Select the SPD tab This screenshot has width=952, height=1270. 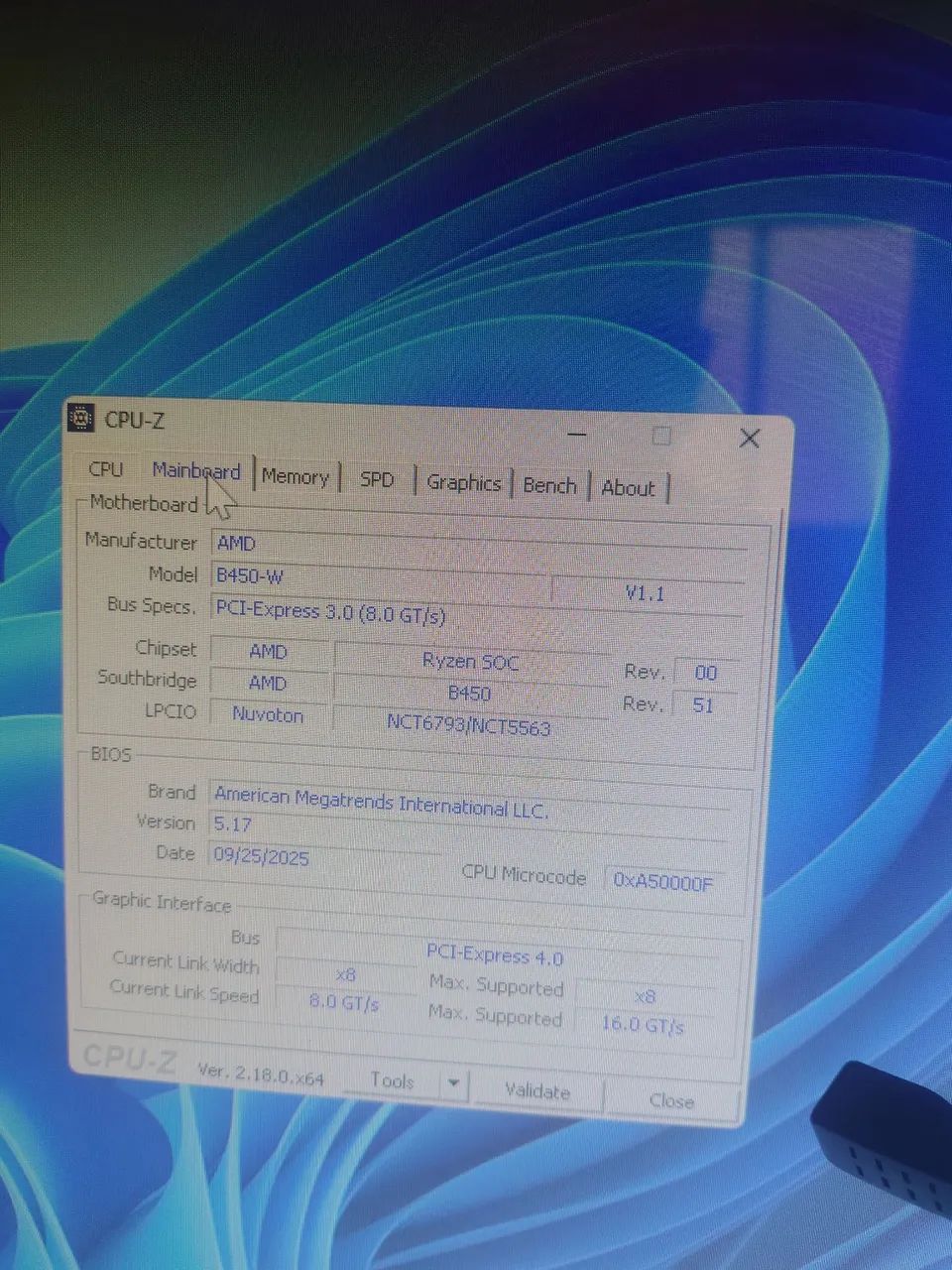[377, 480]
